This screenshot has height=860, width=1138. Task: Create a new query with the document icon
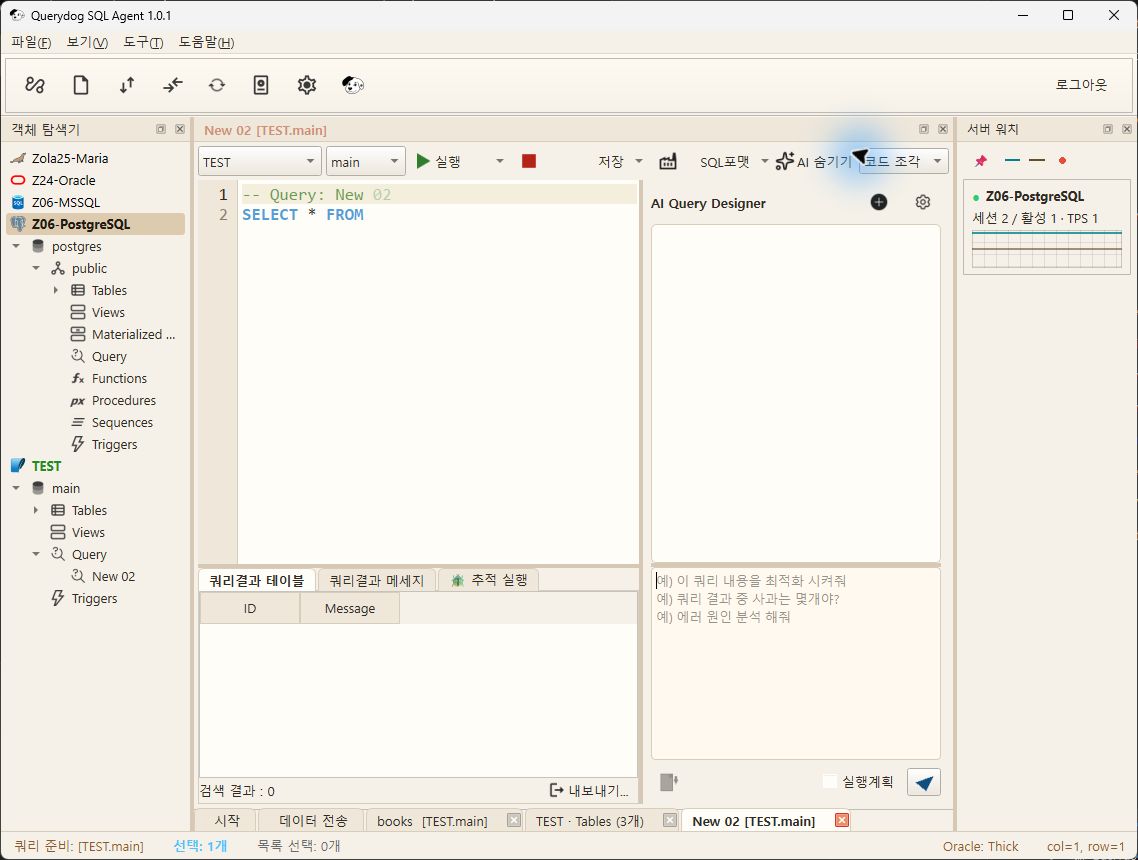click(x=81, y=85)
